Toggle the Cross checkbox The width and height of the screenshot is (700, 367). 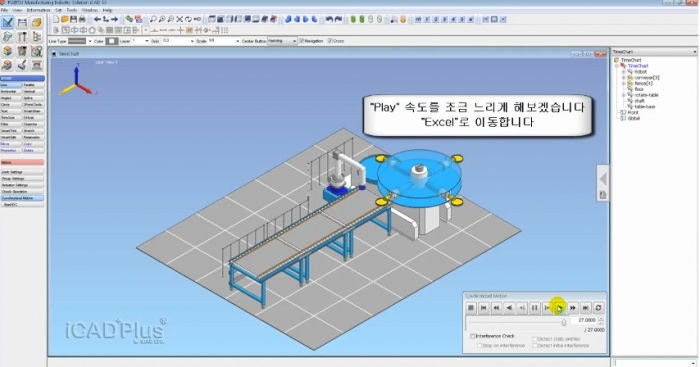330,41
